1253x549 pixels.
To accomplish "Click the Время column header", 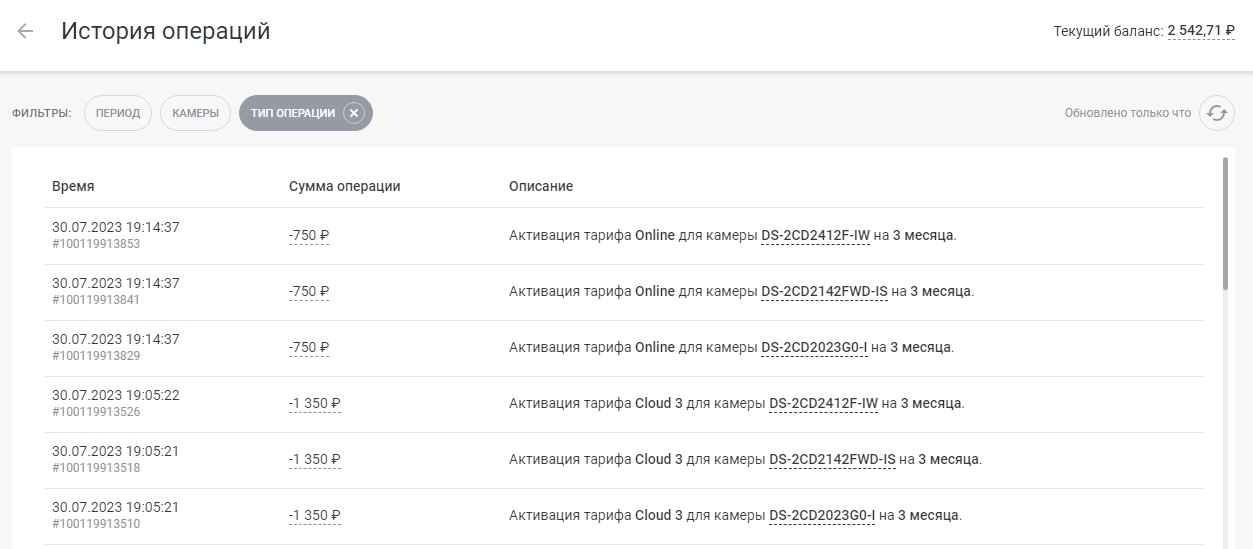I will (x=73, y=187).
